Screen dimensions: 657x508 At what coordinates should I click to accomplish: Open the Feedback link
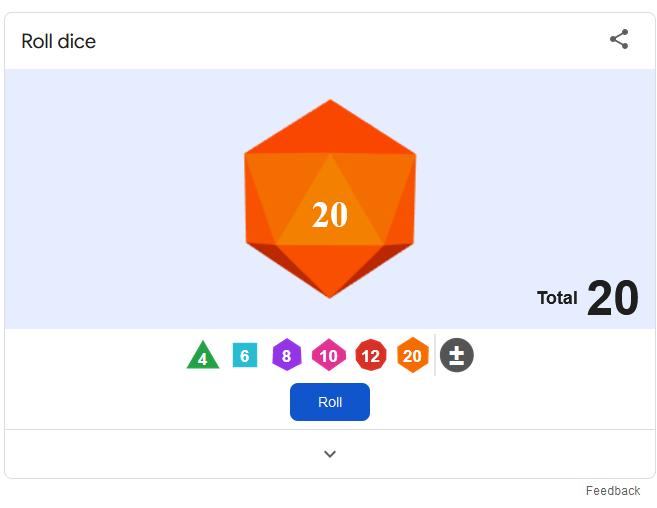pos(613,491)
